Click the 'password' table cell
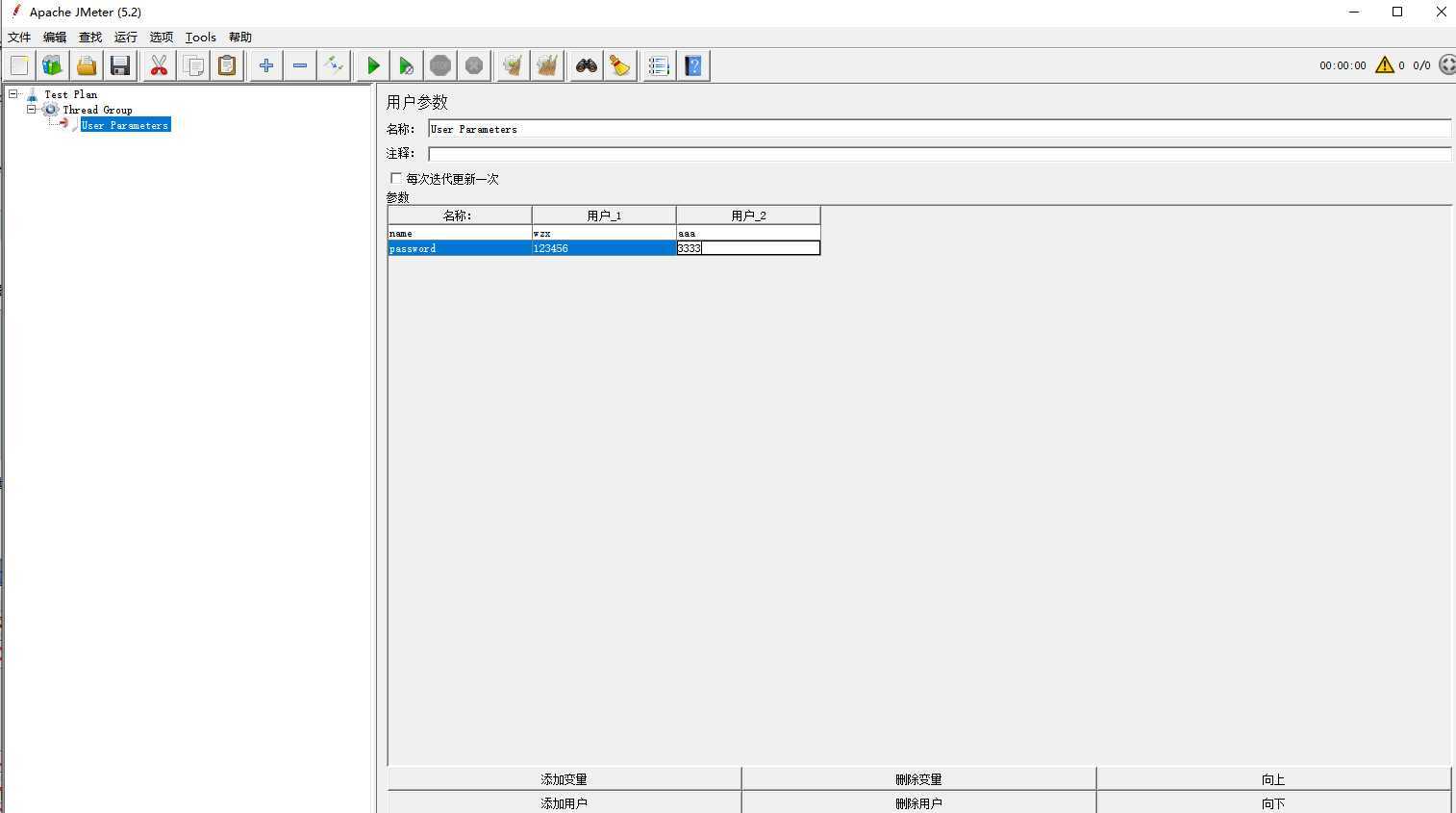Image resolution: width=1456 pixels, height=813 pixels. pyautogui.click(x=460, y=248)
